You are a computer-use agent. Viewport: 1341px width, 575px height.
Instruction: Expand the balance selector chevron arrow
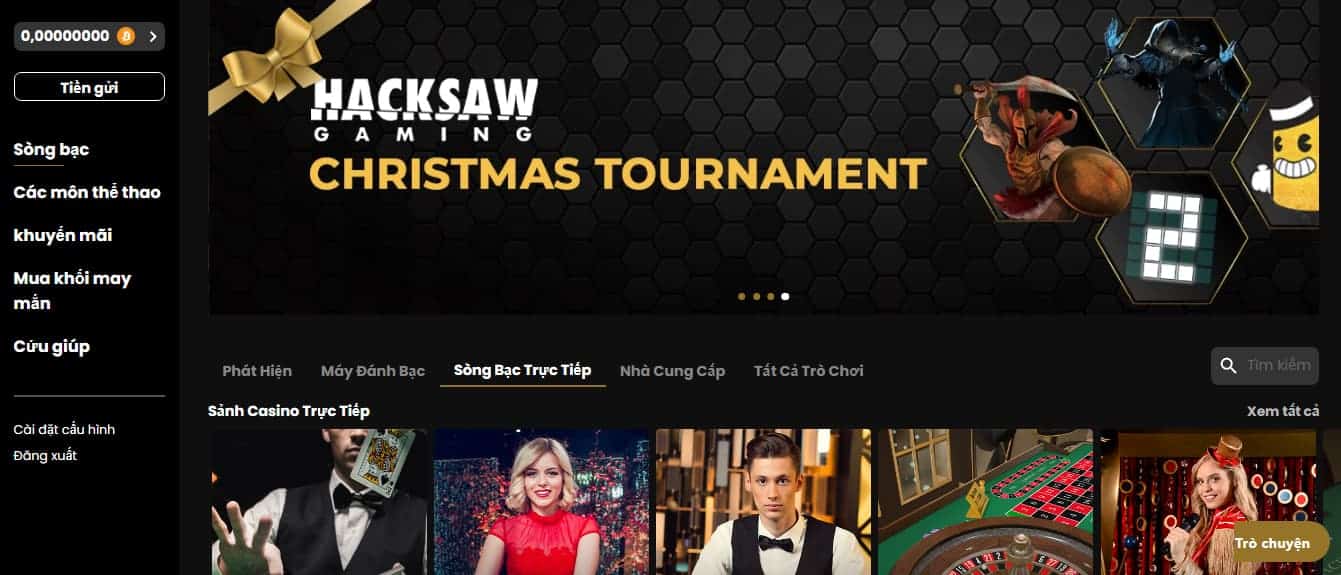tap(152, 36)
